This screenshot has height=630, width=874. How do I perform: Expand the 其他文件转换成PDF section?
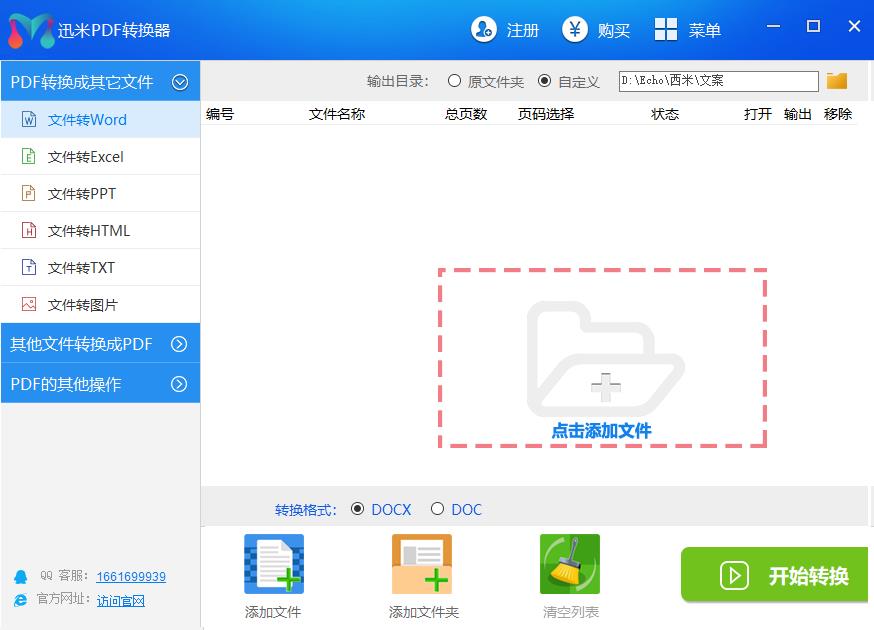[x=179, y=344]
